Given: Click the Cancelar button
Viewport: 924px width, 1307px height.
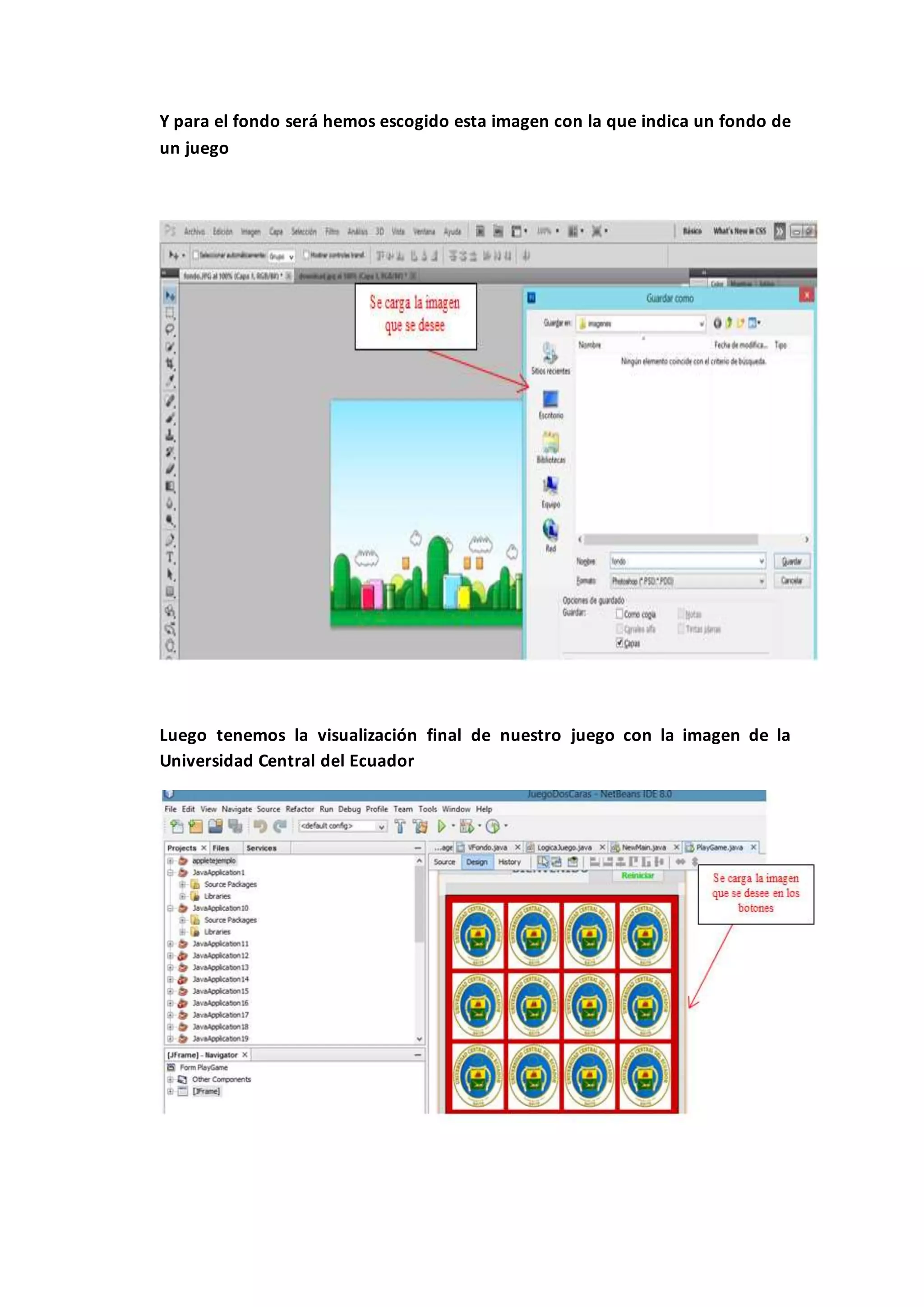Looking at the screenshot, I should tap(791, 581).
